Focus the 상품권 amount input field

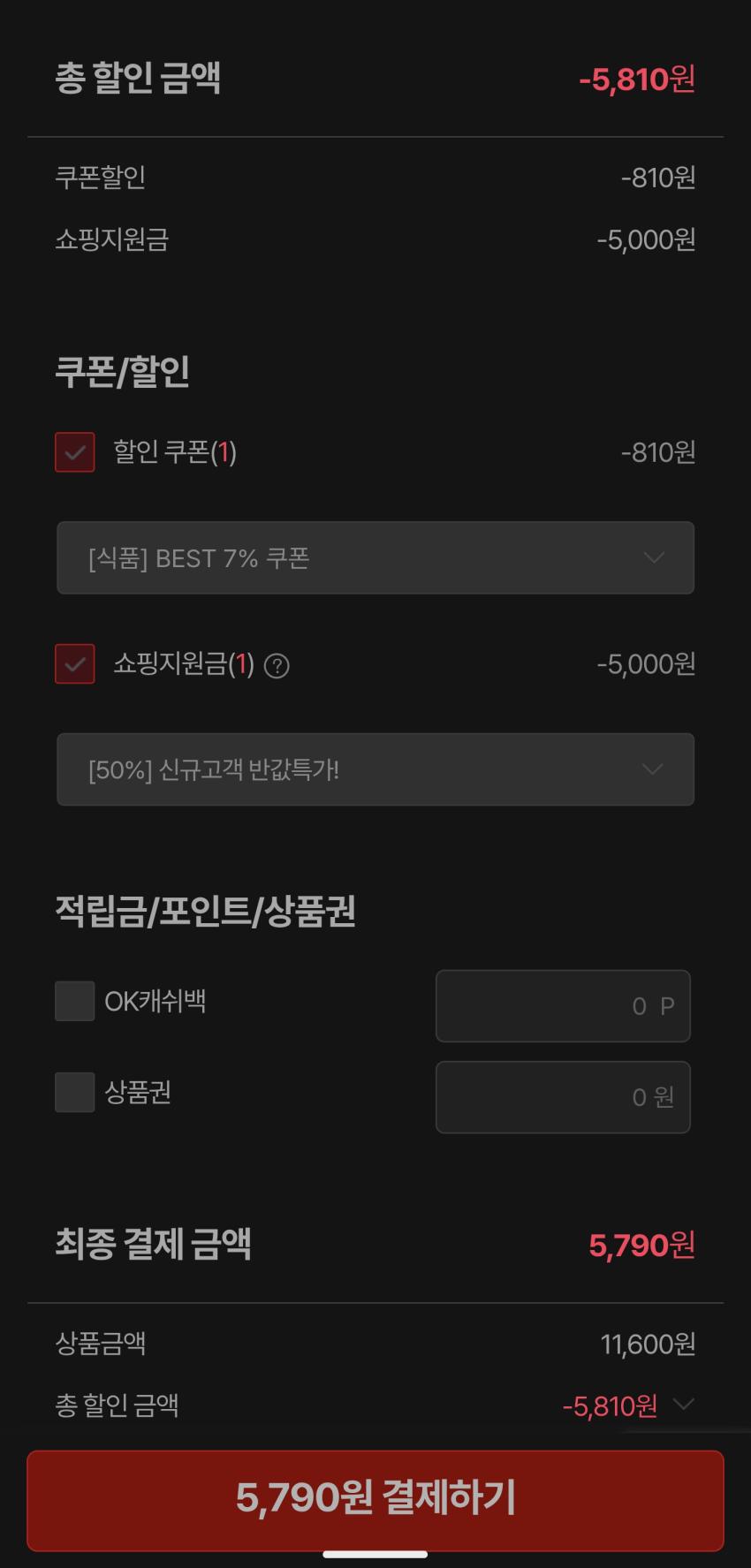(562, 1097)
